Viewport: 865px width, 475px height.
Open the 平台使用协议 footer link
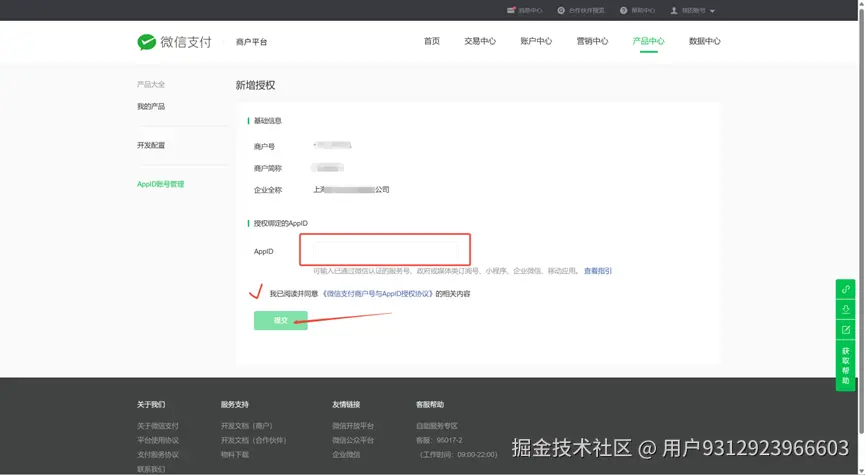158,440
